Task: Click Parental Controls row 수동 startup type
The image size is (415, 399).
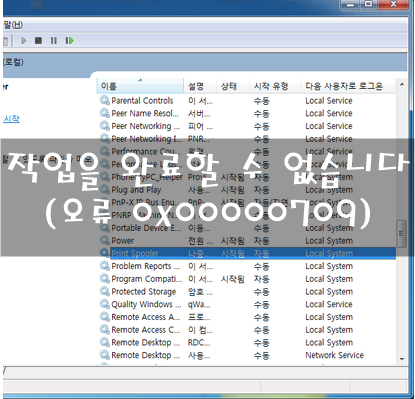Action: click(261, 101)
